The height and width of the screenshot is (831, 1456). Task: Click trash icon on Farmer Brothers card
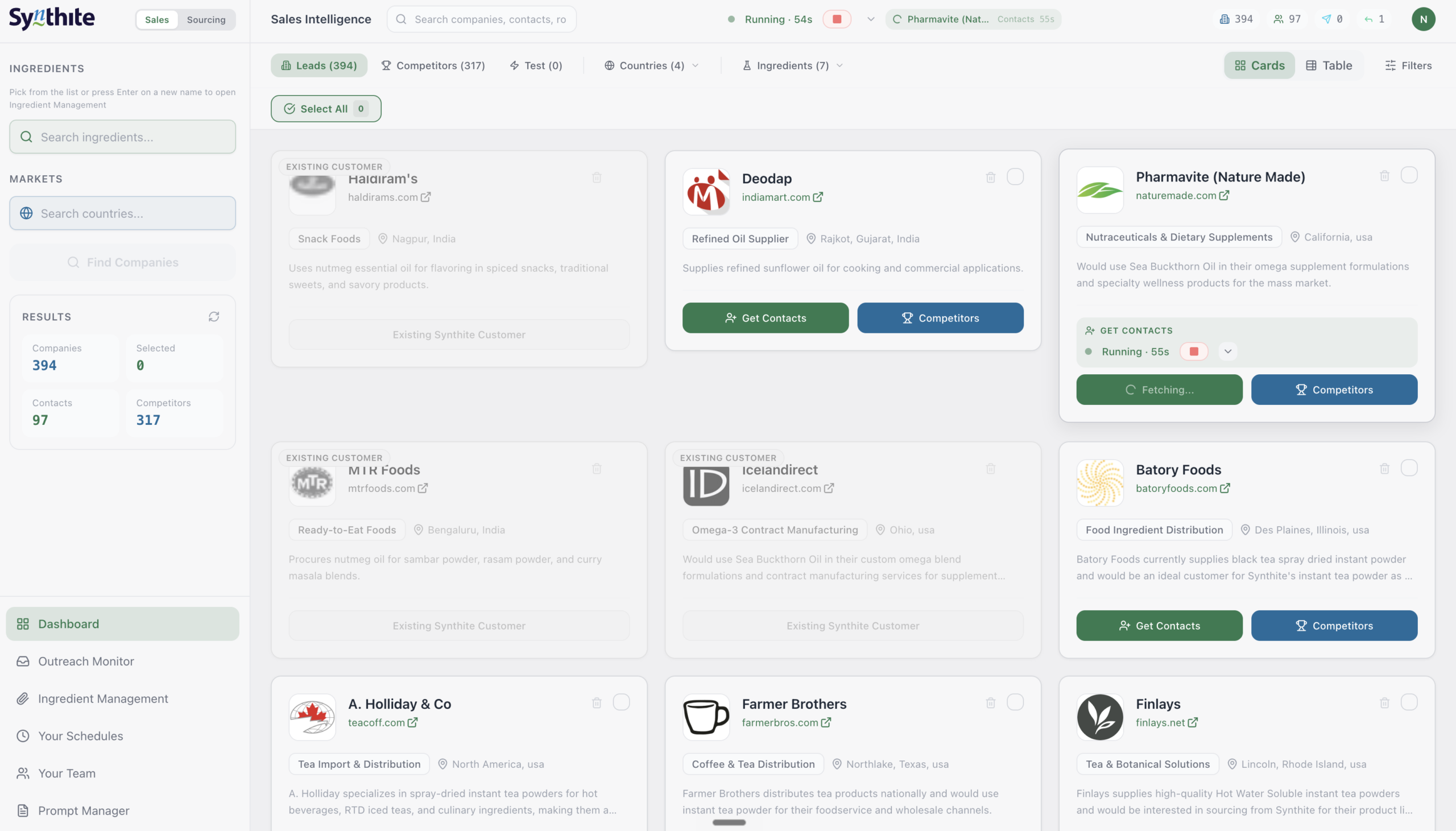(990, 702)
